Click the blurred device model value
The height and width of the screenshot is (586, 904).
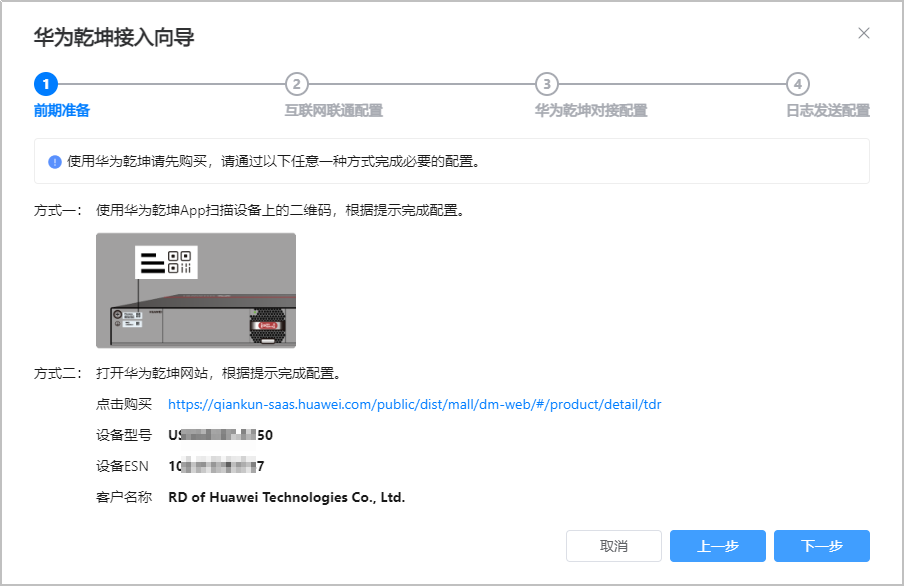pyautogui.click(x=220, y=435)
